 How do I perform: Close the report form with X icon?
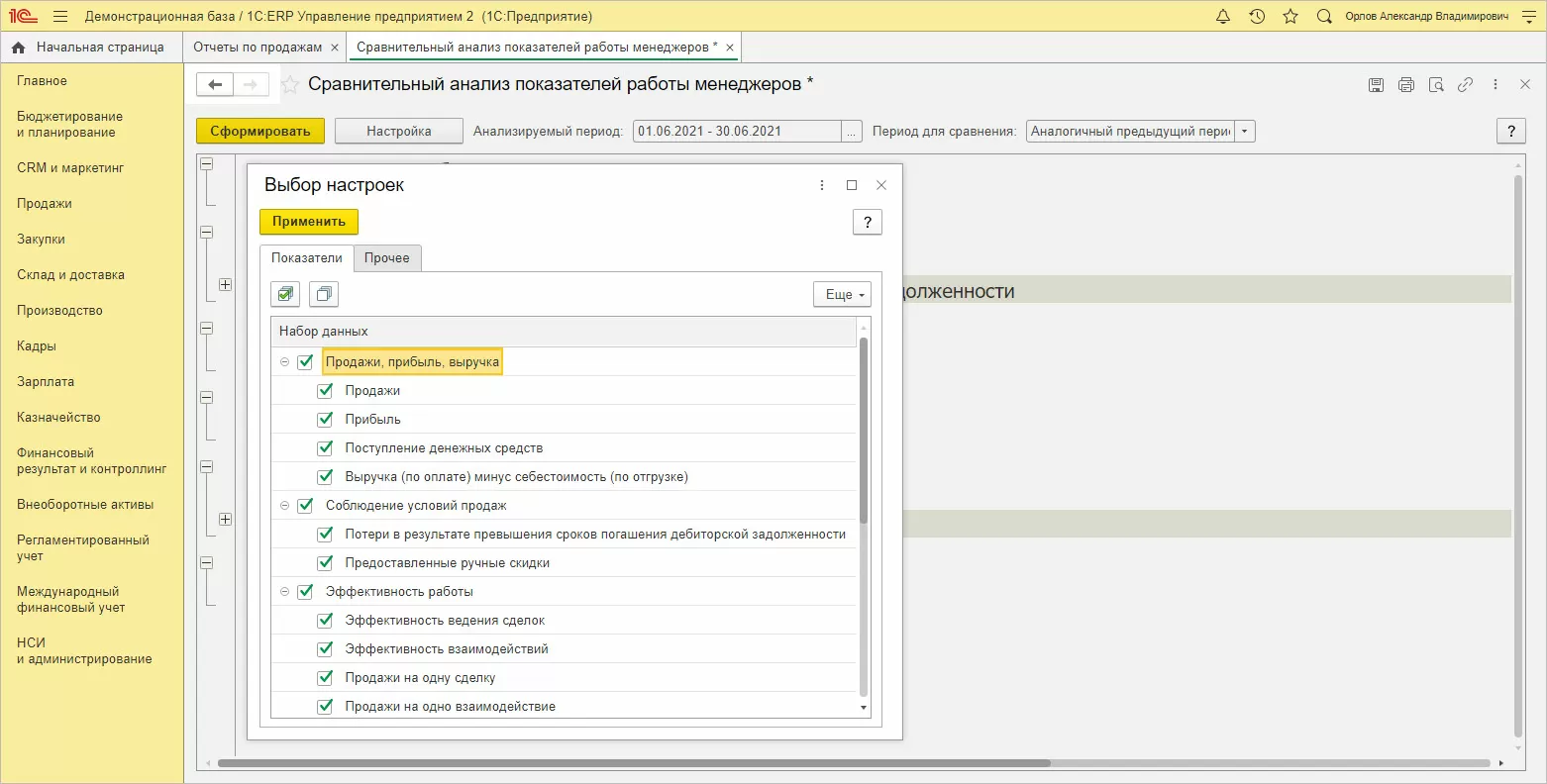point(1525,85)
